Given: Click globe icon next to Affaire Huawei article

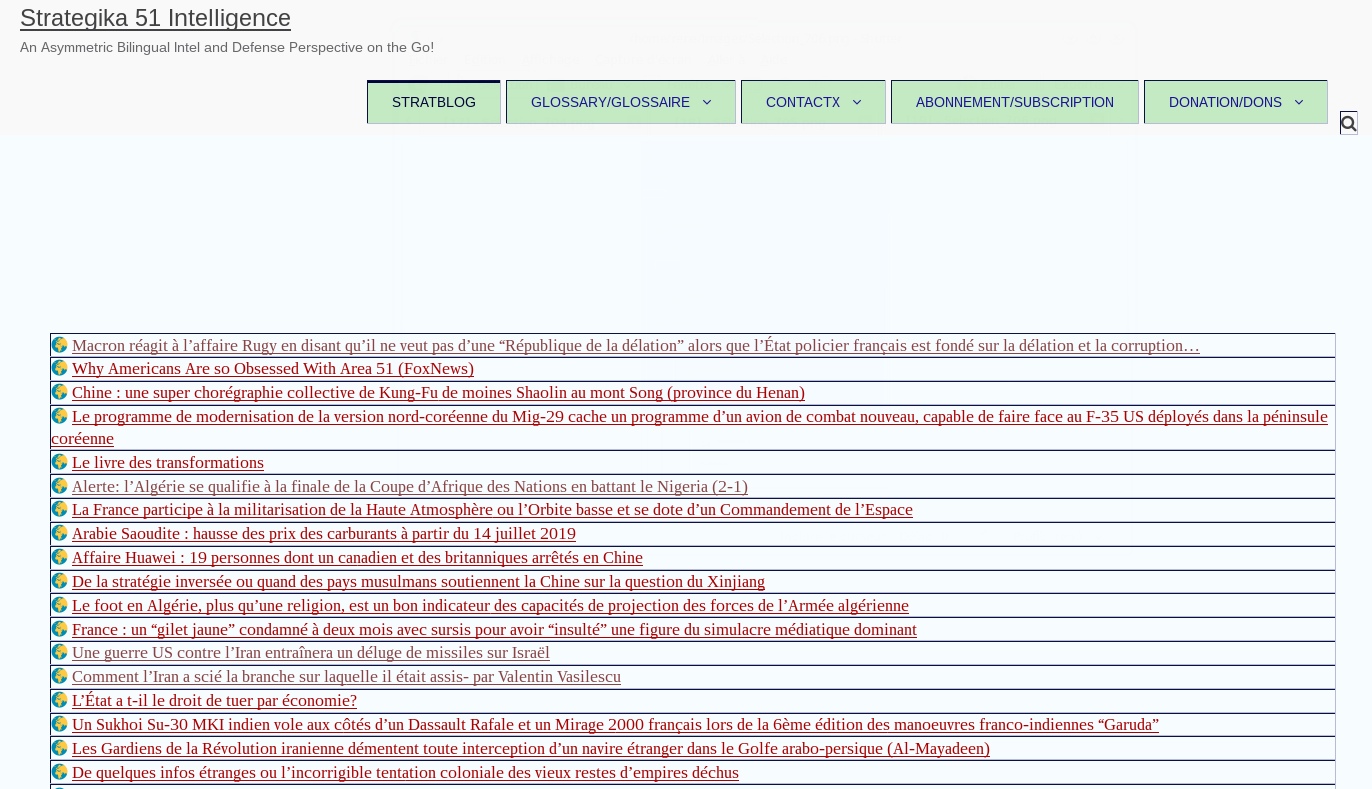Looking at the screenshot, I should click(x=60, y=557).
